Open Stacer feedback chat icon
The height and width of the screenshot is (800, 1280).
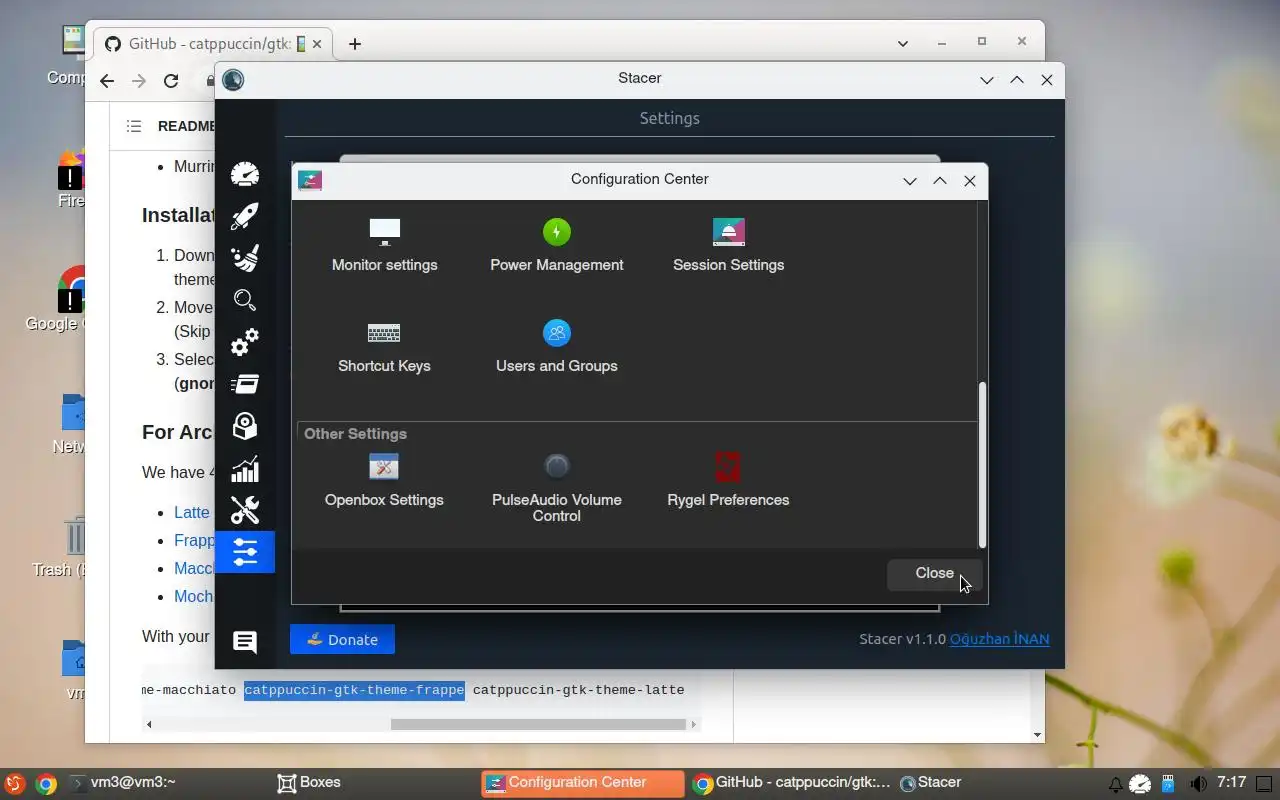pos(245,641)
